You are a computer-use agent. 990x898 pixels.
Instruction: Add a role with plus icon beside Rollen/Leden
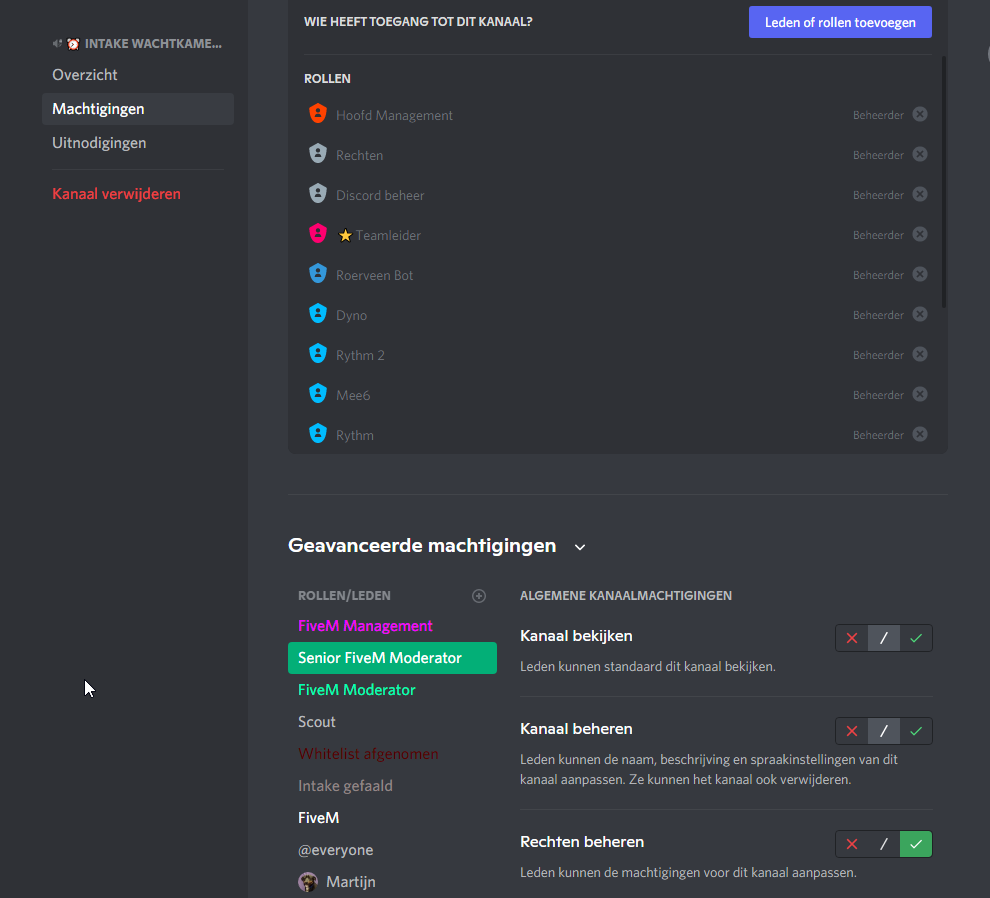pos(479,596)
